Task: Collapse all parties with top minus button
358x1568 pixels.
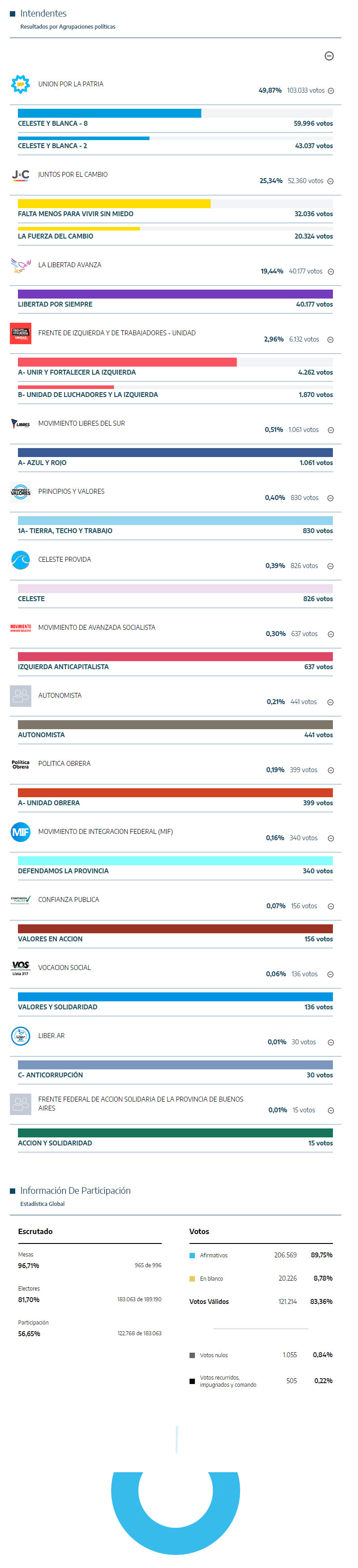Action: click(329, 56)
